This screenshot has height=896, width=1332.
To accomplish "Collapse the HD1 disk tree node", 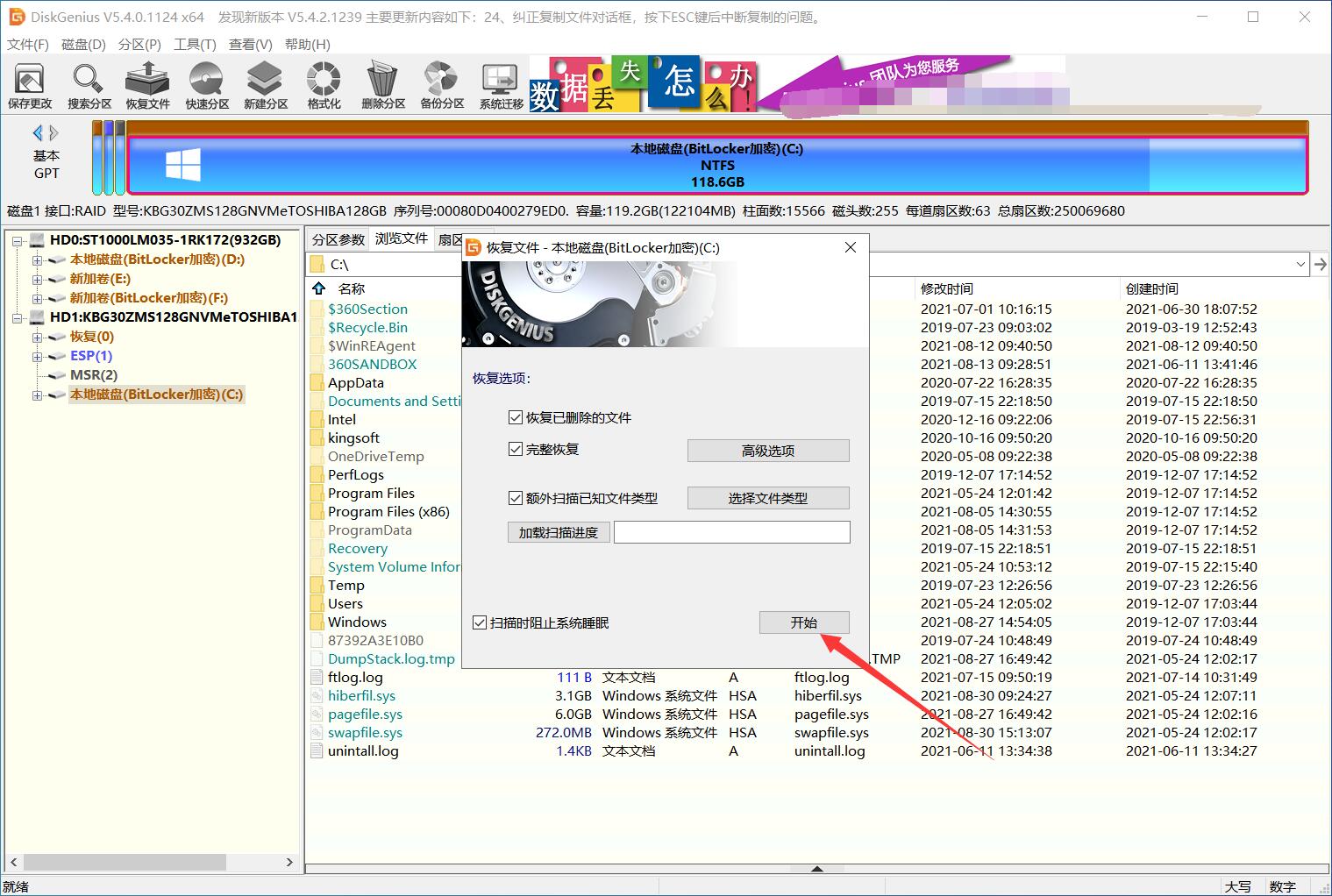I will click(x=18, y=317).
